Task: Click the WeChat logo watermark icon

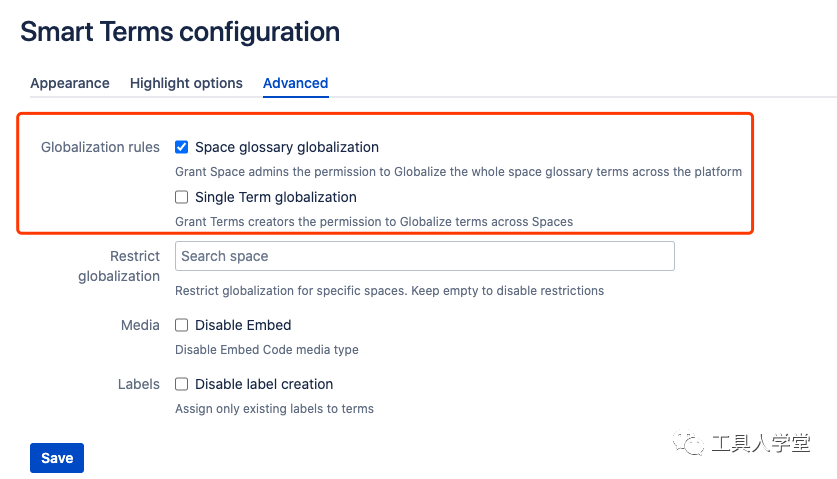Action: 687,443
